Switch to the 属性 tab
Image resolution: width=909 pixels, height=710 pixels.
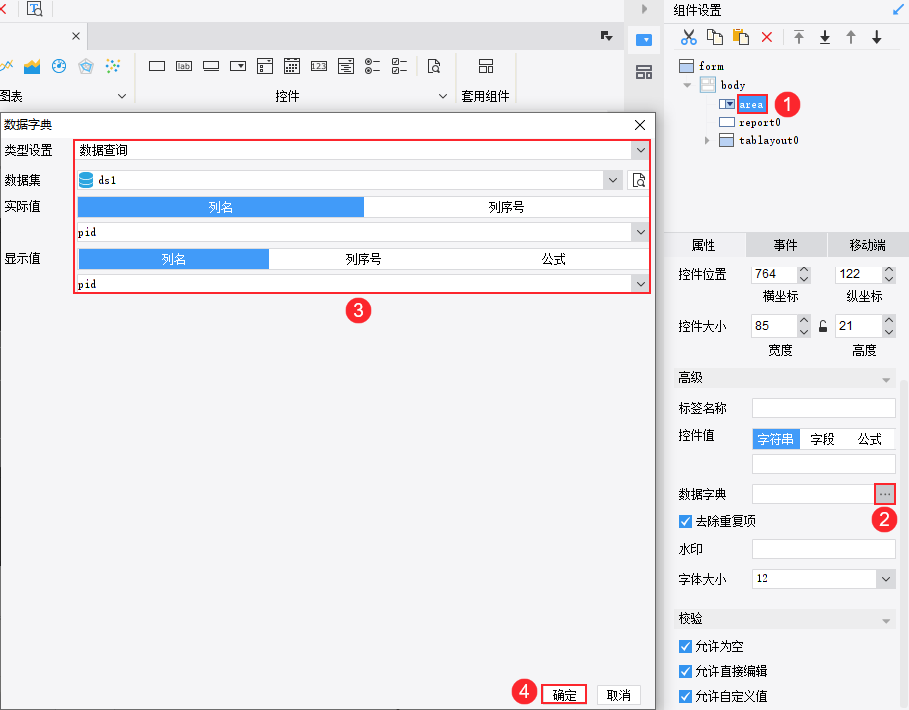pyautogui.click(x=704, y=245)
